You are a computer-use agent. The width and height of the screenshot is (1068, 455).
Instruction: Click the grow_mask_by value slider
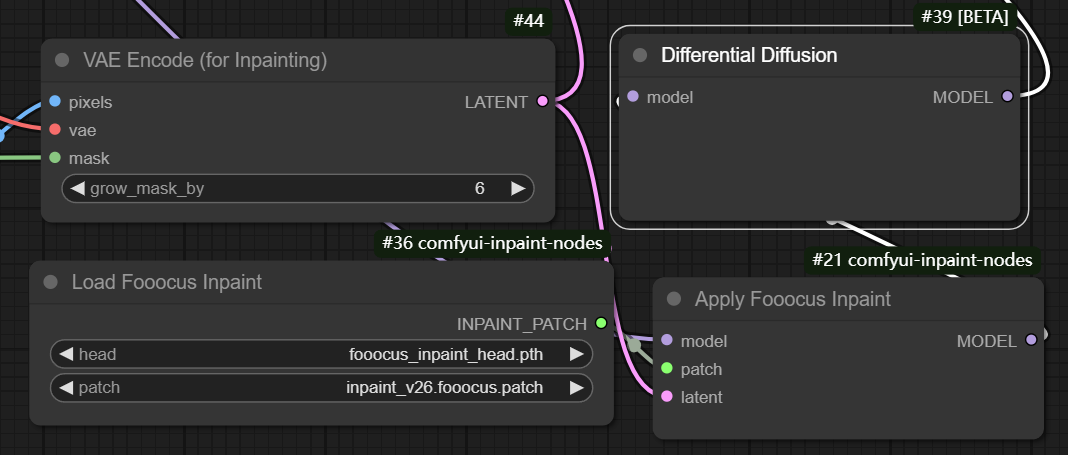coord(297,188)
